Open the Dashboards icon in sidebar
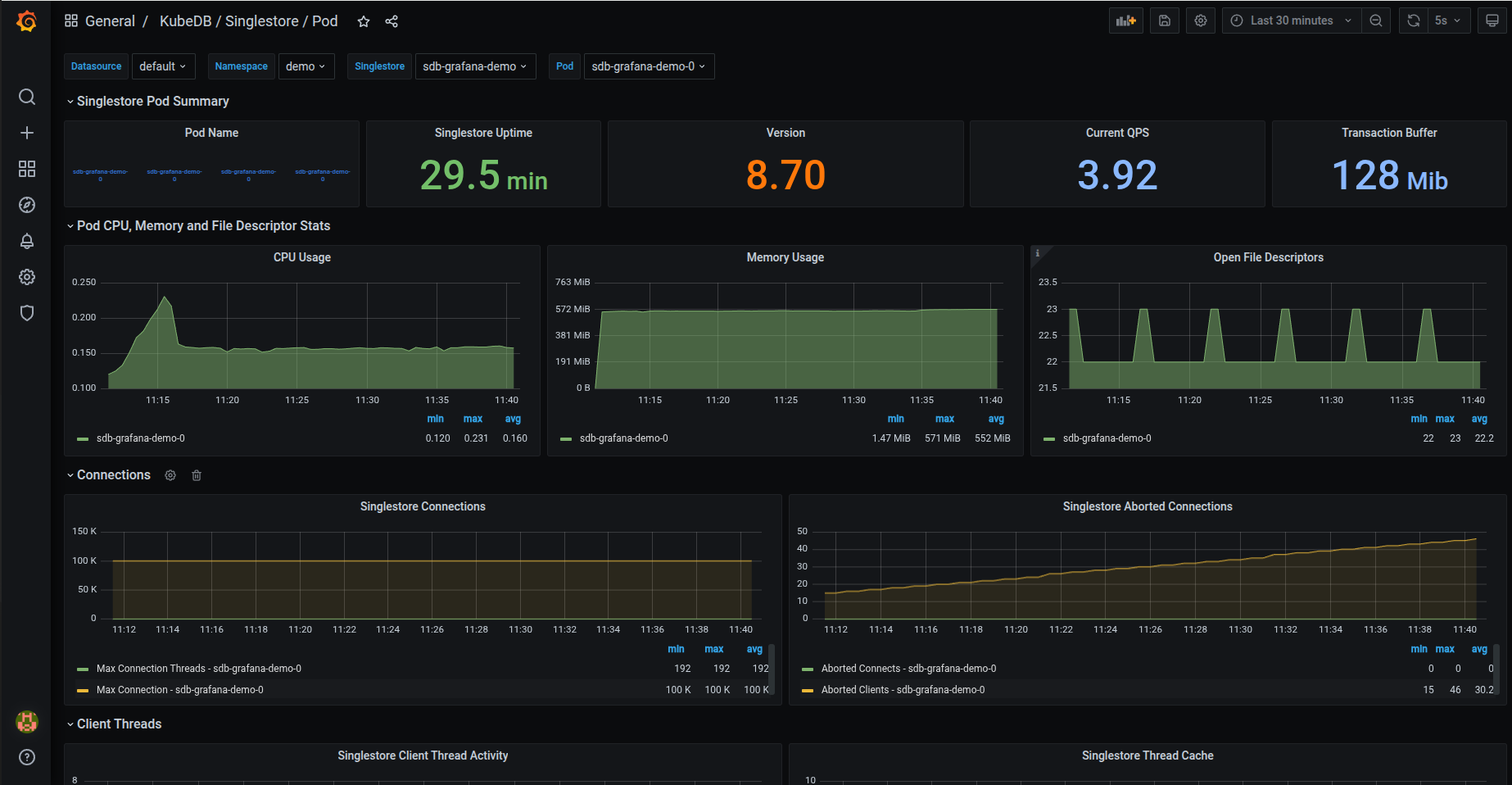Viewport: 1512px width, 785px height. tap(27, 169)
